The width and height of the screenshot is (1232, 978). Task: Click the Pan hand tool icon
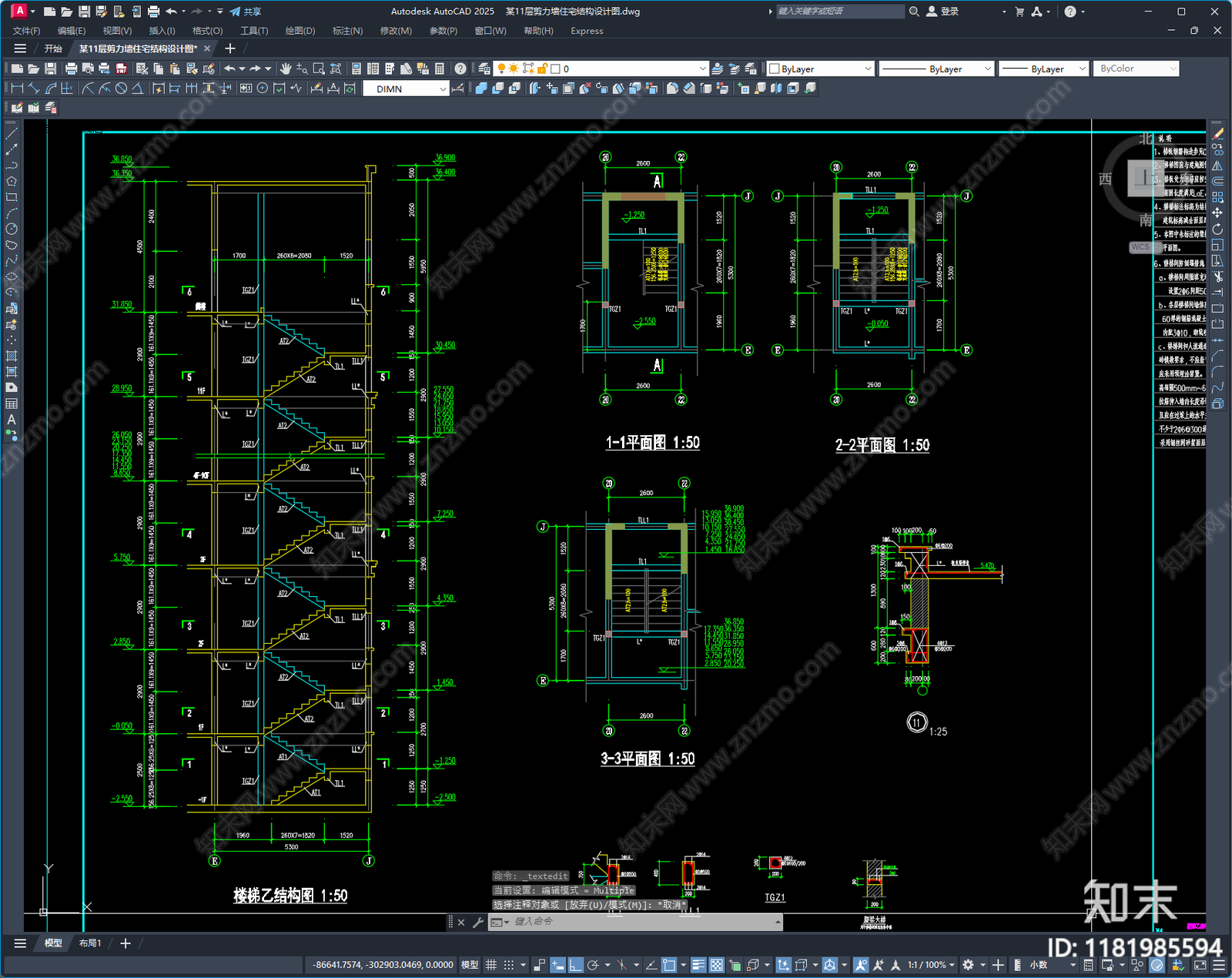pyautogui.click(x=286, y=69)
